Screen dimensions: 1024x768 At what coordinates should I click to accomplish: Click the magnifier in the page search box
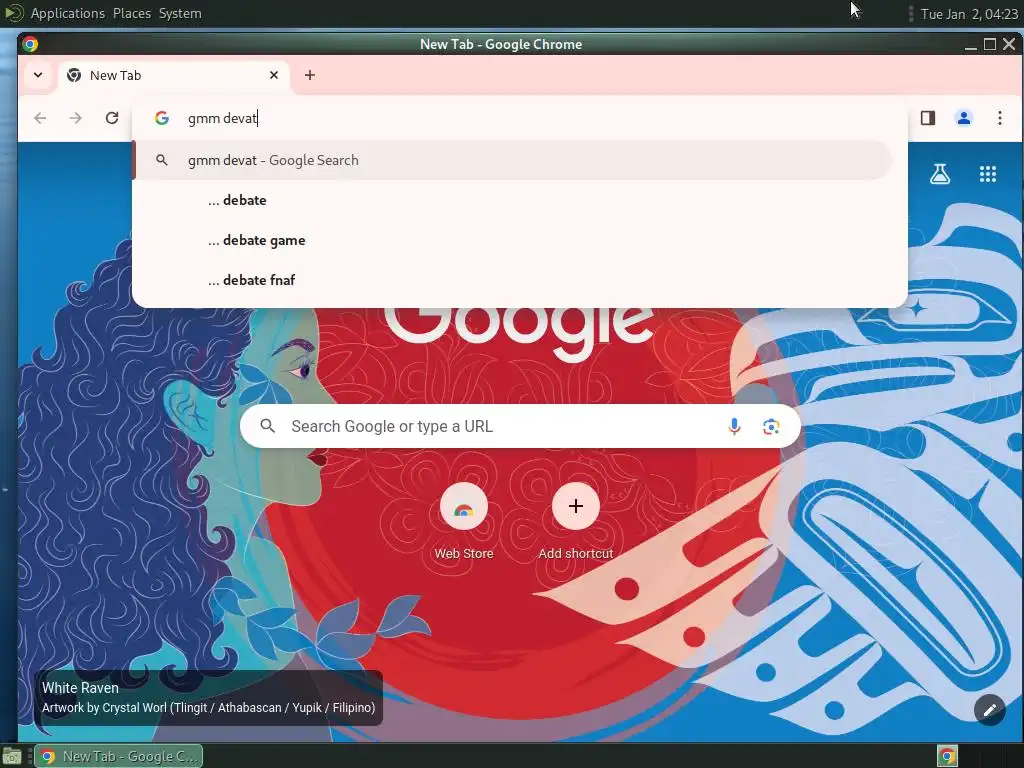(267, 426)
